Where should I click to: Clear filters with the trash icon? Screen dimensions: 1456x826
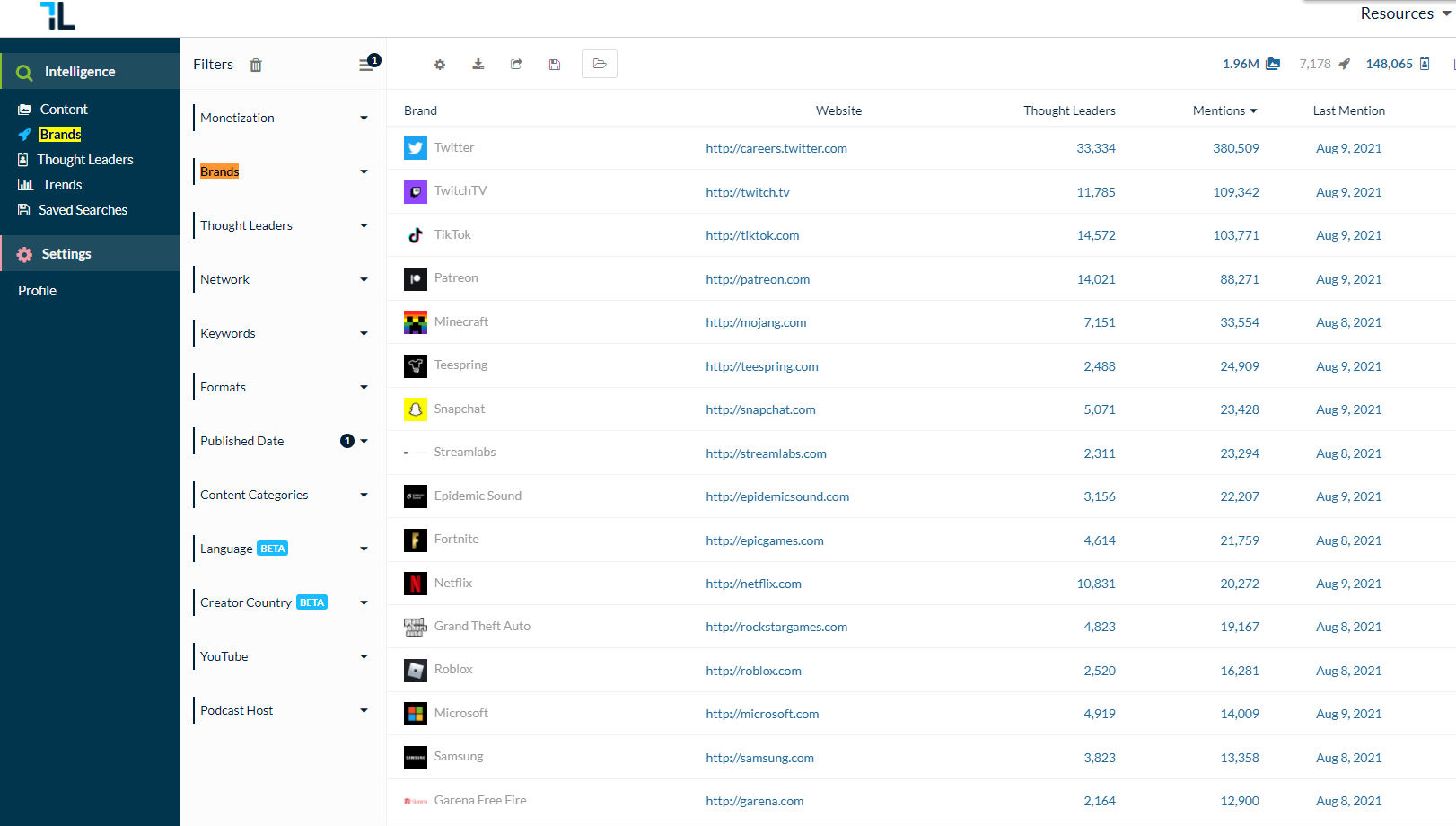tap(256, 65)
